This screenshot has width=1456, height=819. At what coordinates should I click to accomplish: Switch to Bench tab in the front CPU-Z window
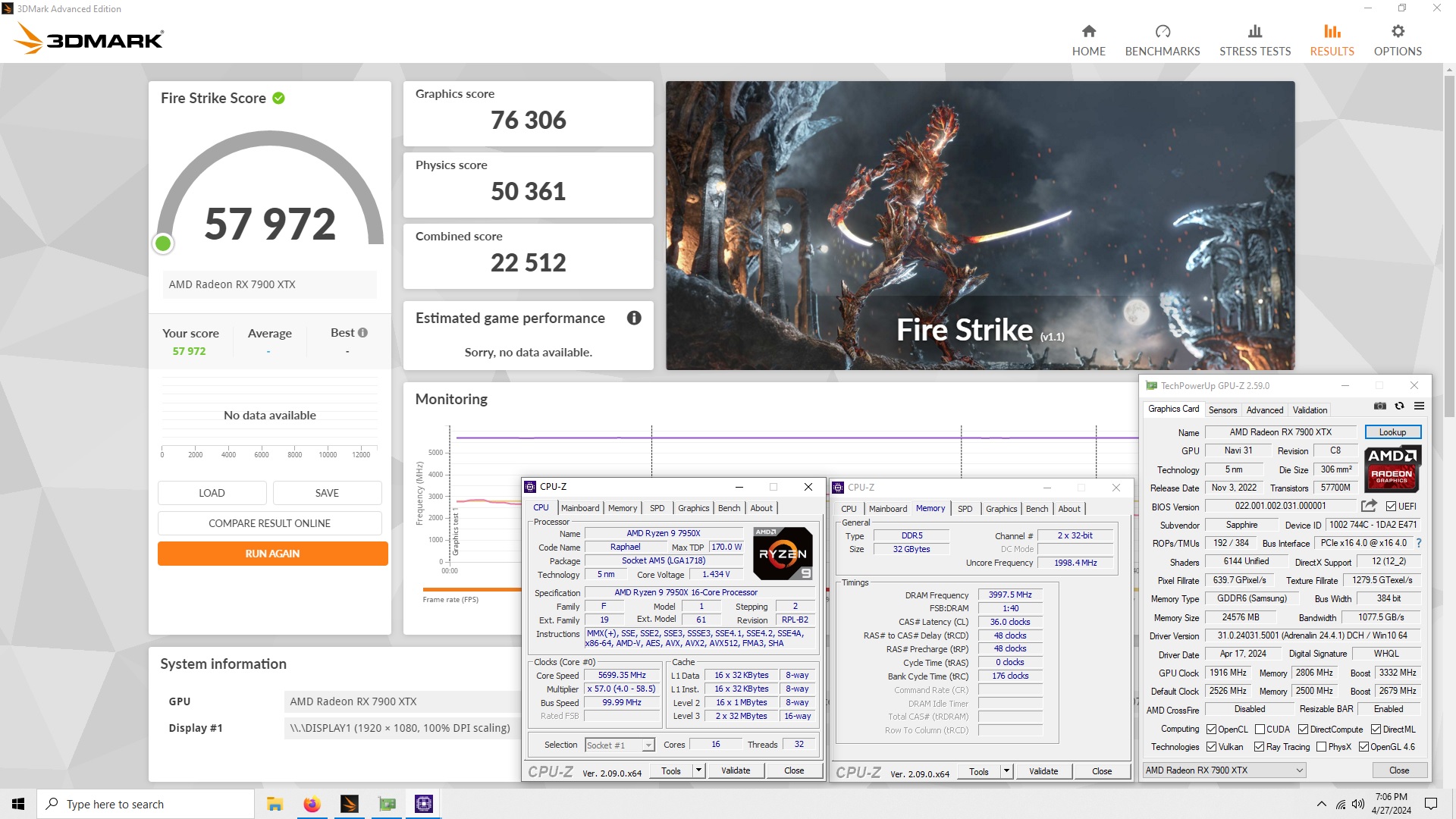coord(729,508)
